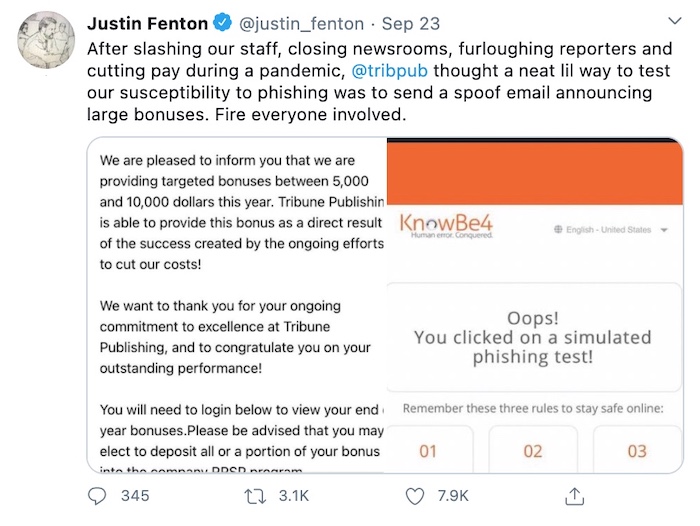The width and height of the screenshot is (700, 526).
Task: Click the @justin_fenton handle
Action: [x=302, y=23]
